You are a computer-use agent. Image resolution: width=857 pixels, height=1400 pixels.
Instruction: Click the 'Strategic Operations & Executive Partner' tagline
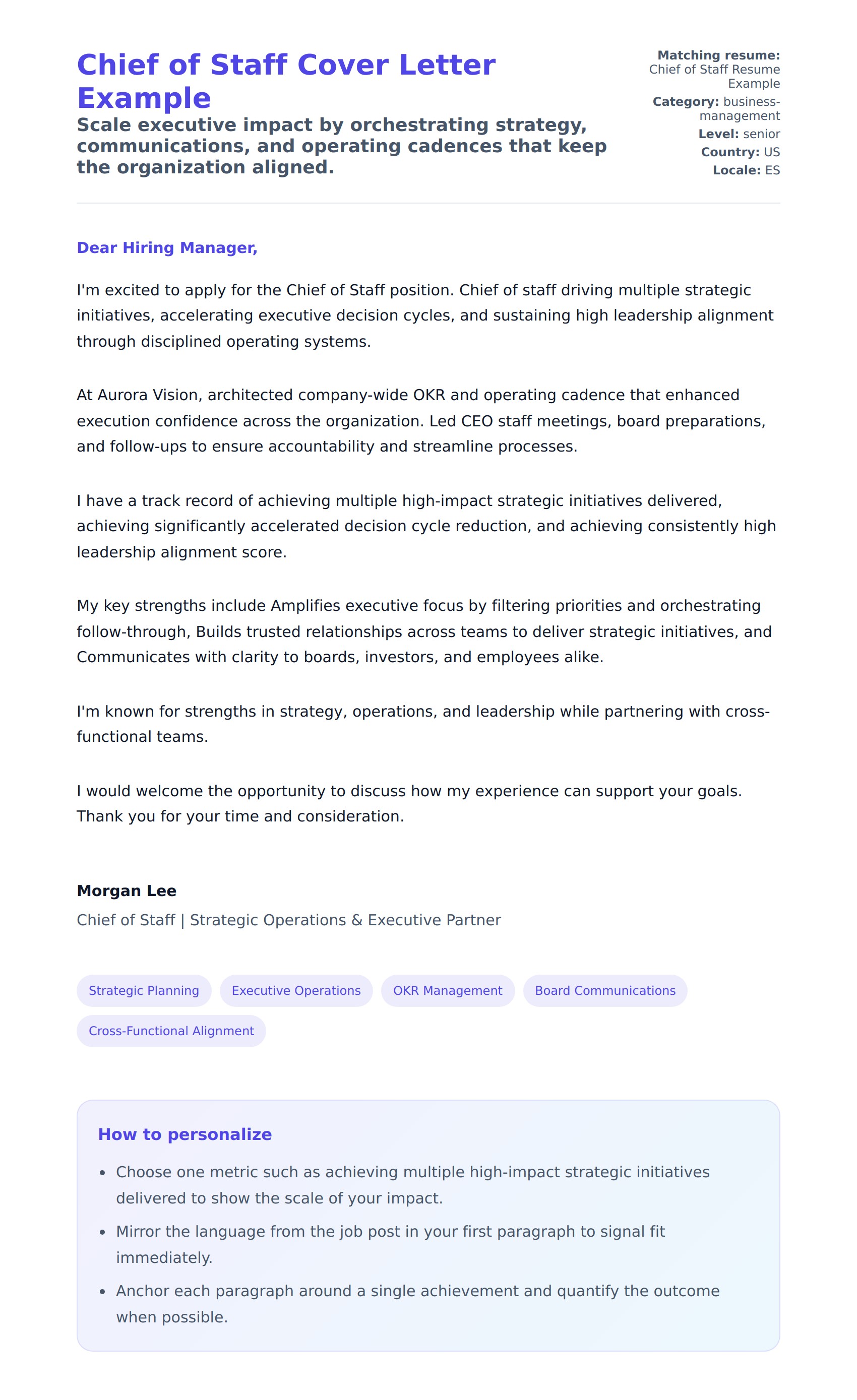click(289, 920)
